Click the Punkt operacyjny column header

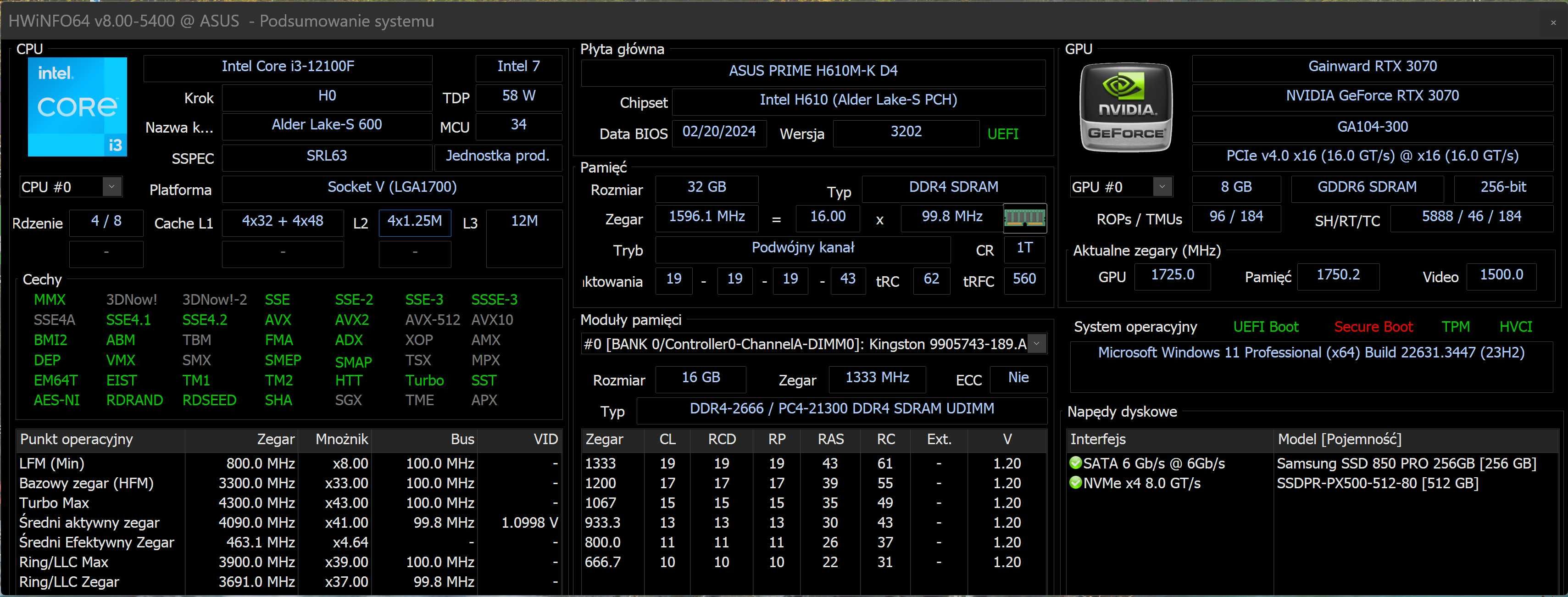point(100,440)
